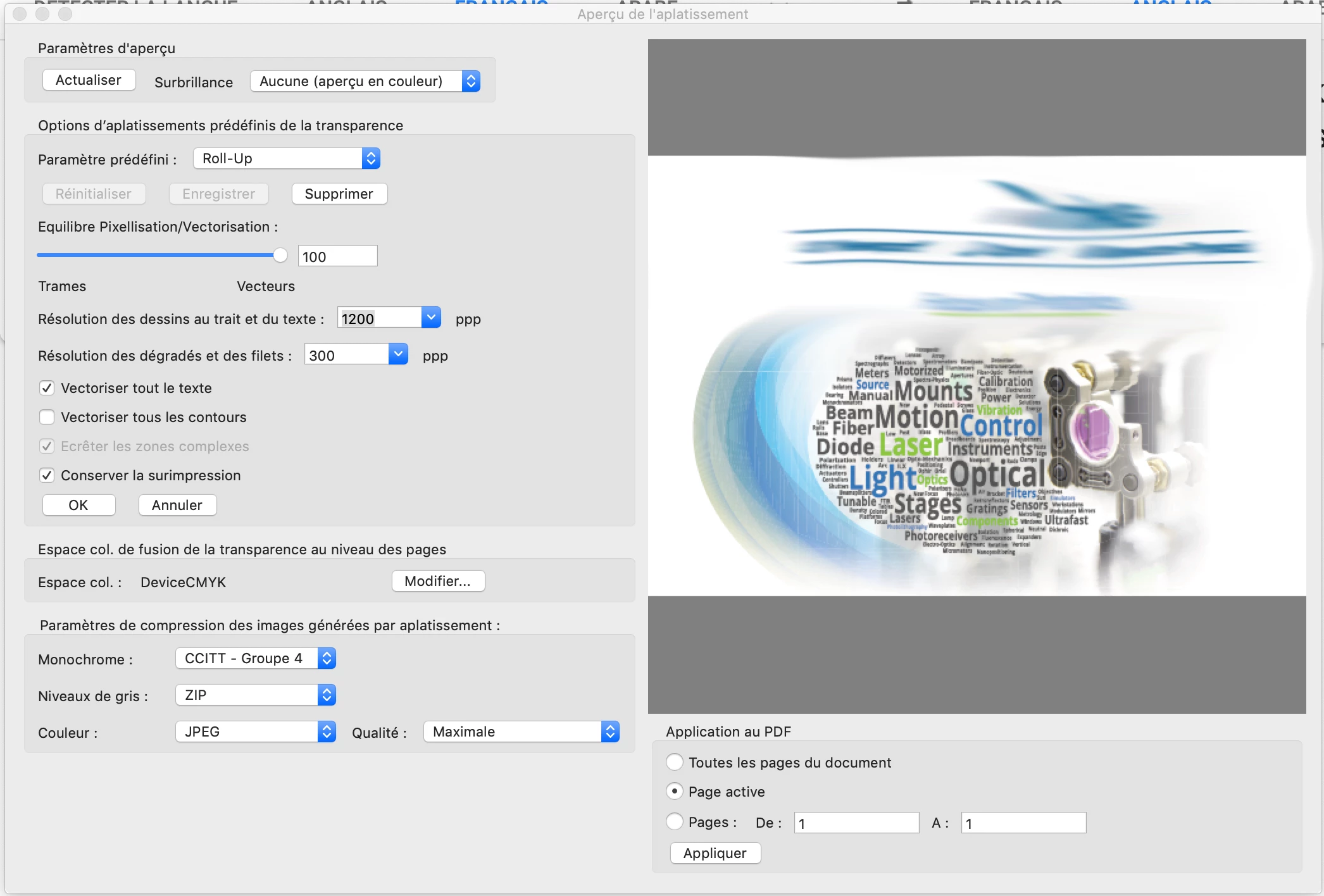Click the Supprimer button
The height and width of the screenshot is (896, 1324).
pos(339,194)
